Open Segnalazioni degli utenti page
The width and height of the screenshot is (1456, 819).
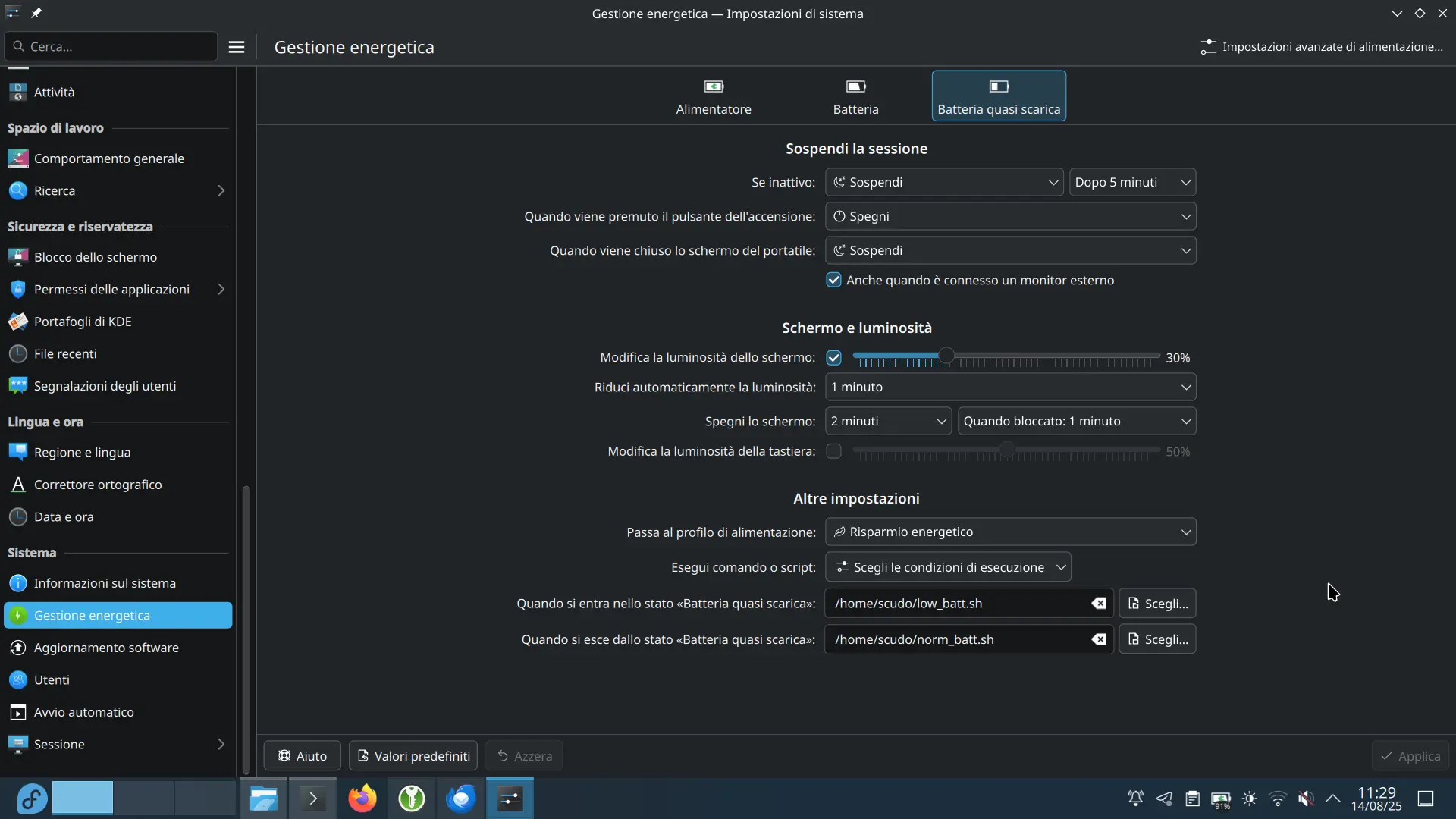(104, 385)
